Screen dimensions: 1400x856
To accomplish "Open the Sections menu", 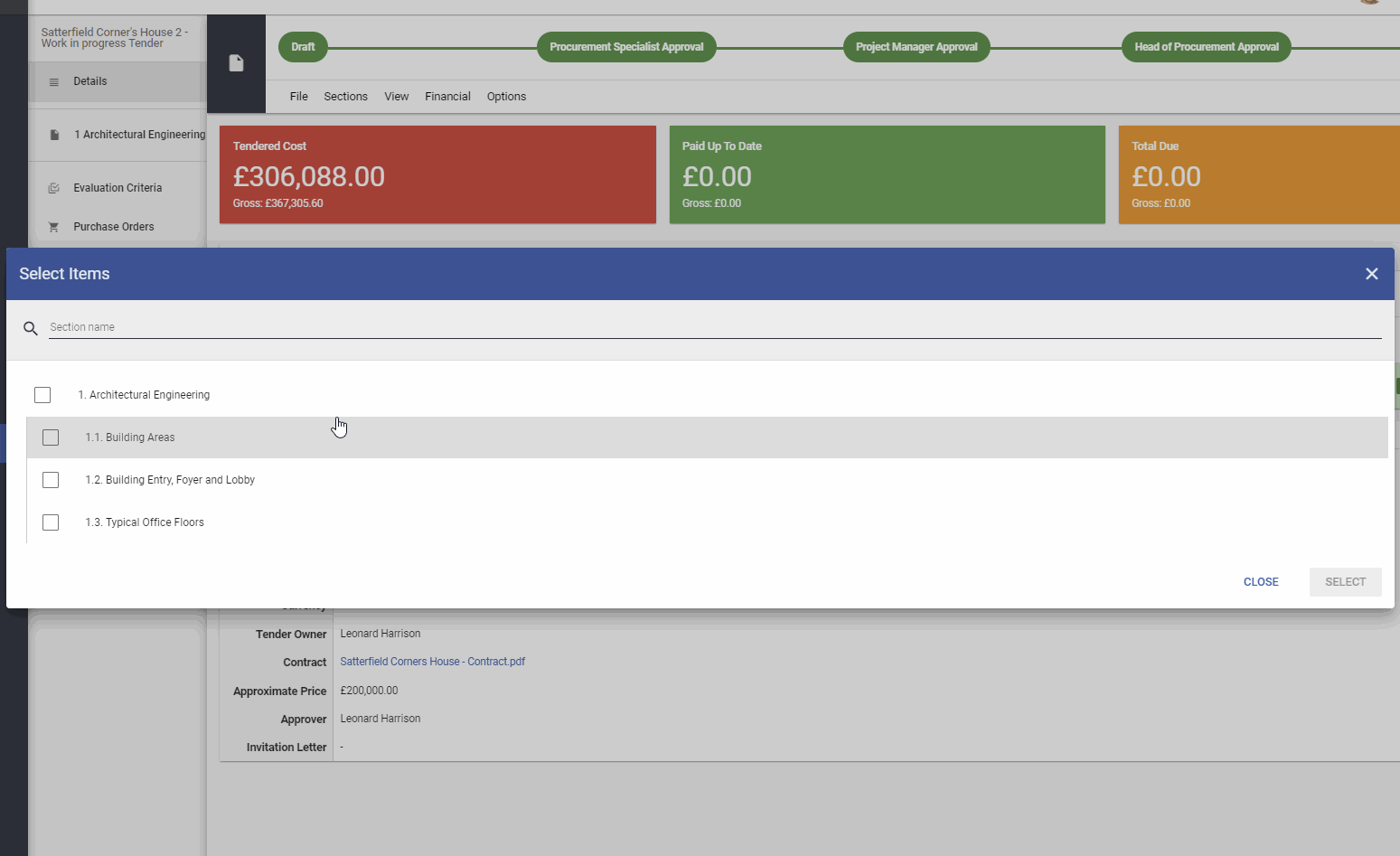I will pos(346,97).
